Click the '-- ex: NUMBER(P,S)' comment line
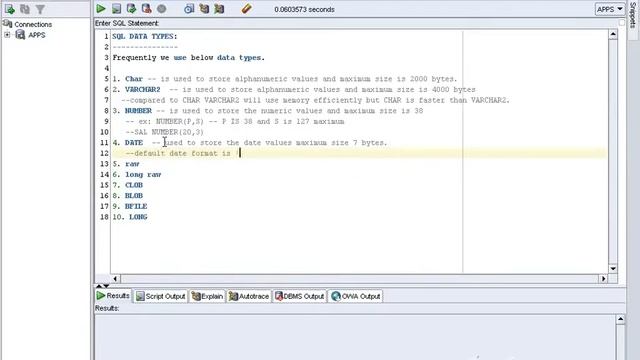Viewport: 640px width, 360px height. pyautogui.click(x=235, y=121)
